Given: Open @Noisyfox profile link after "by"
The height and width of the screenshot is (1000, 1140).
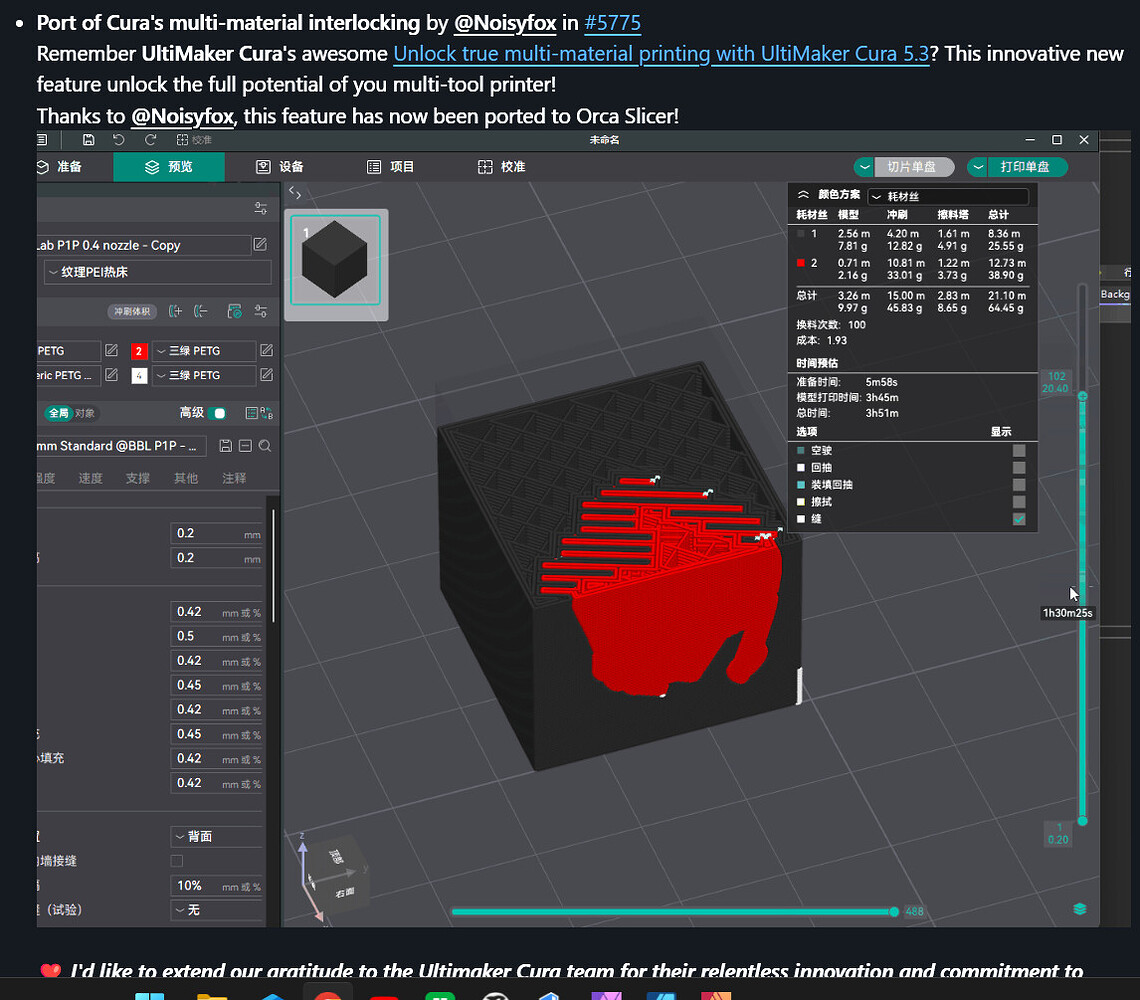Looking at the screenshot, I should click(x=505, y=23).
